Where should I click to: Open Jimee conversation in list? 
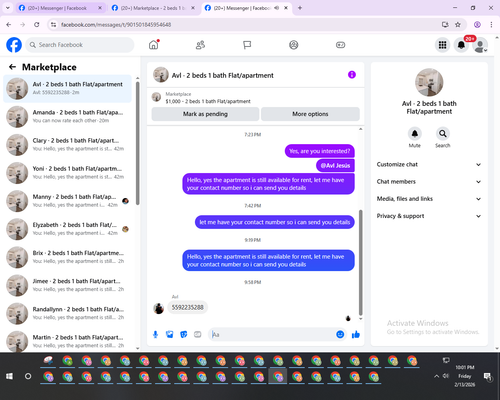[67, 285]
